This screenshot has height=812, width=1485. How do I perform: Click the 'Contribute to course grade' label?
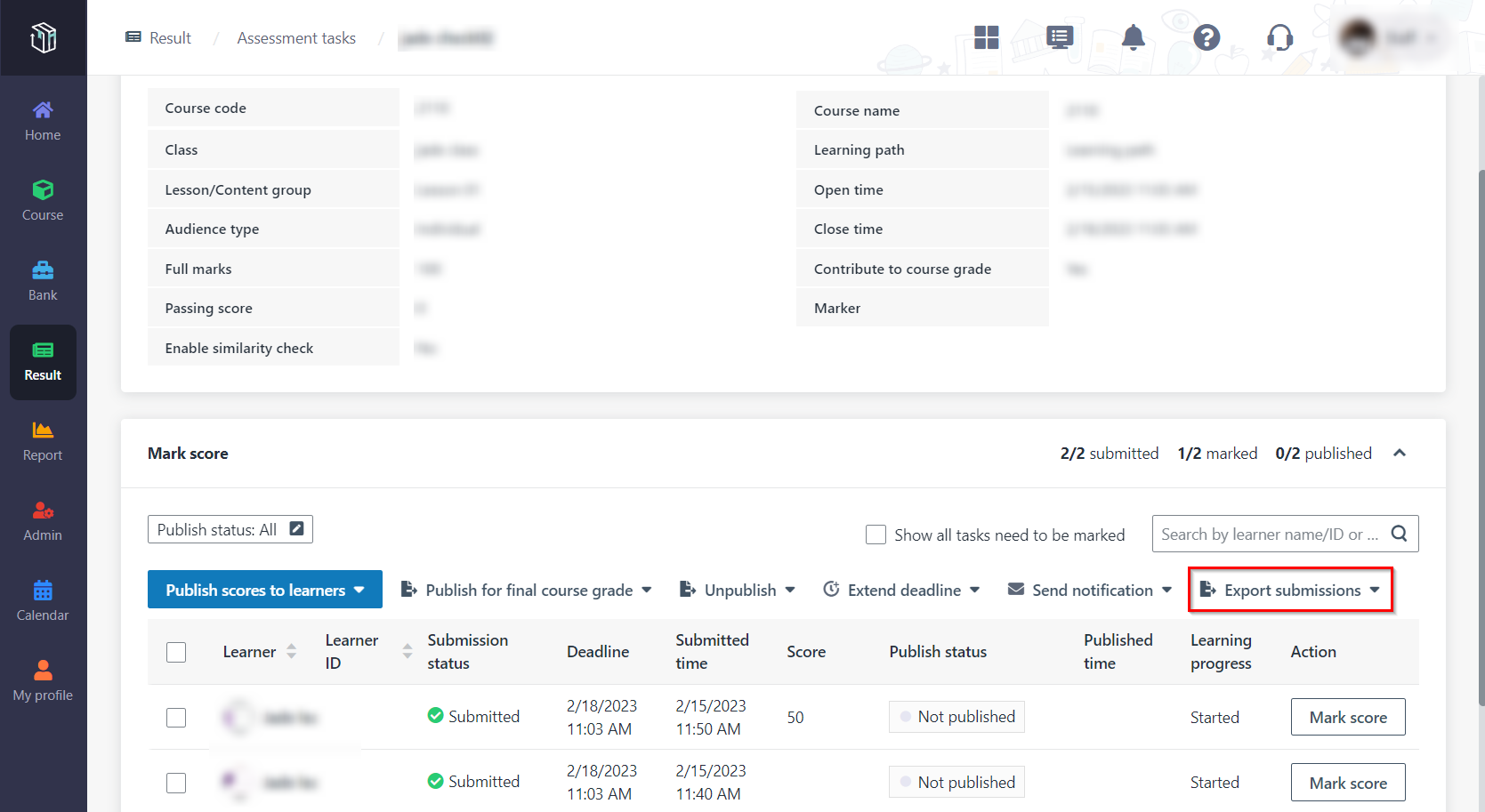902,269
